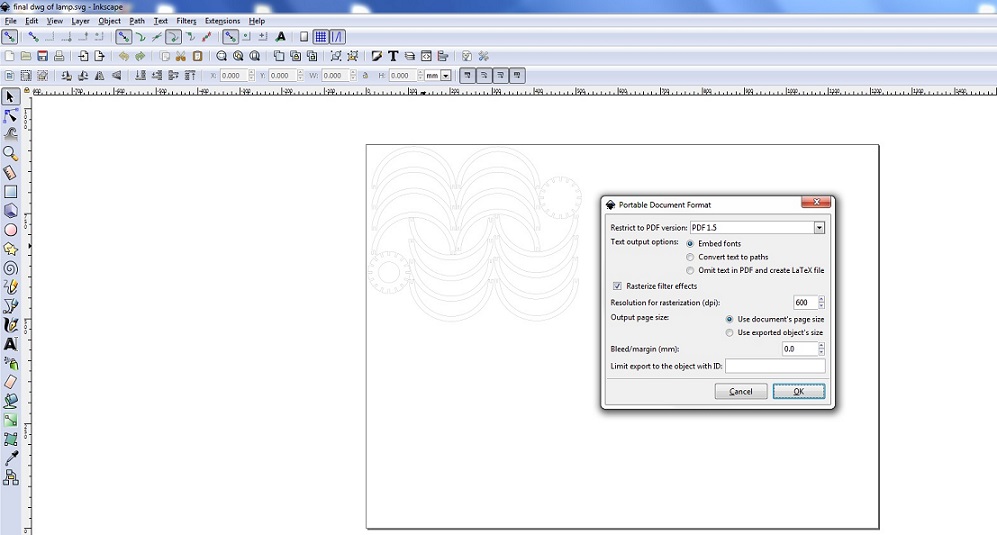Click the Undo arrow icon
The image size is (997, 535).
coord(123,56)
